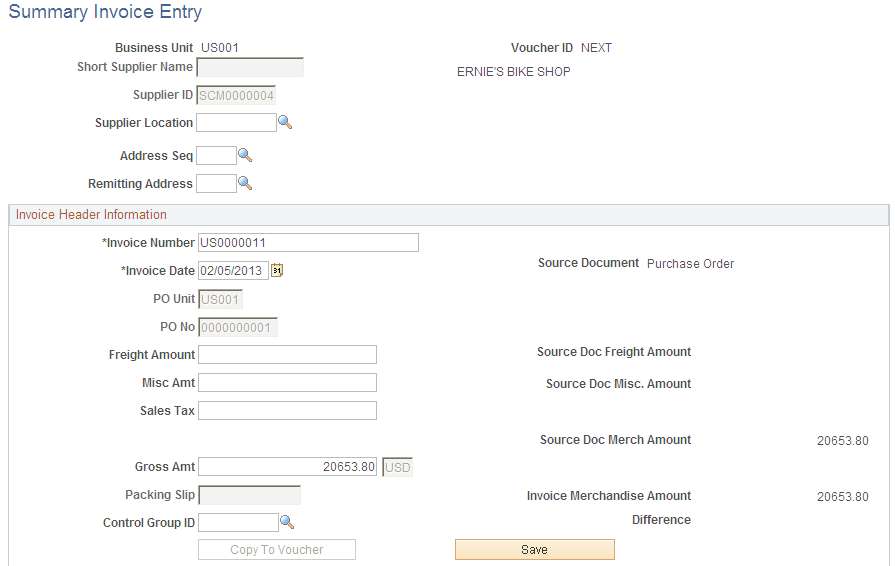Click the Invoice Merchandise Amount value
This screenshot has height=566, width=895.
[x=842, y=496]
